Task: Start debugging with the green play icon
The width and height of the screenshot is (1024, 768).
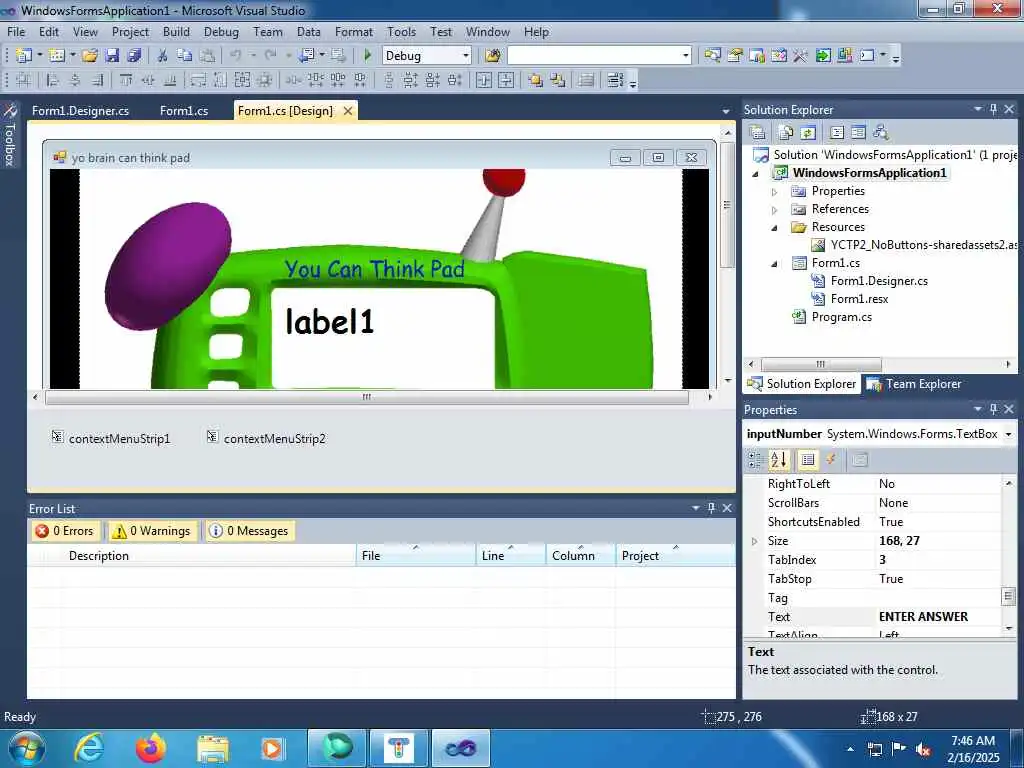Action: pyautogui.click(x=367, y=56)
